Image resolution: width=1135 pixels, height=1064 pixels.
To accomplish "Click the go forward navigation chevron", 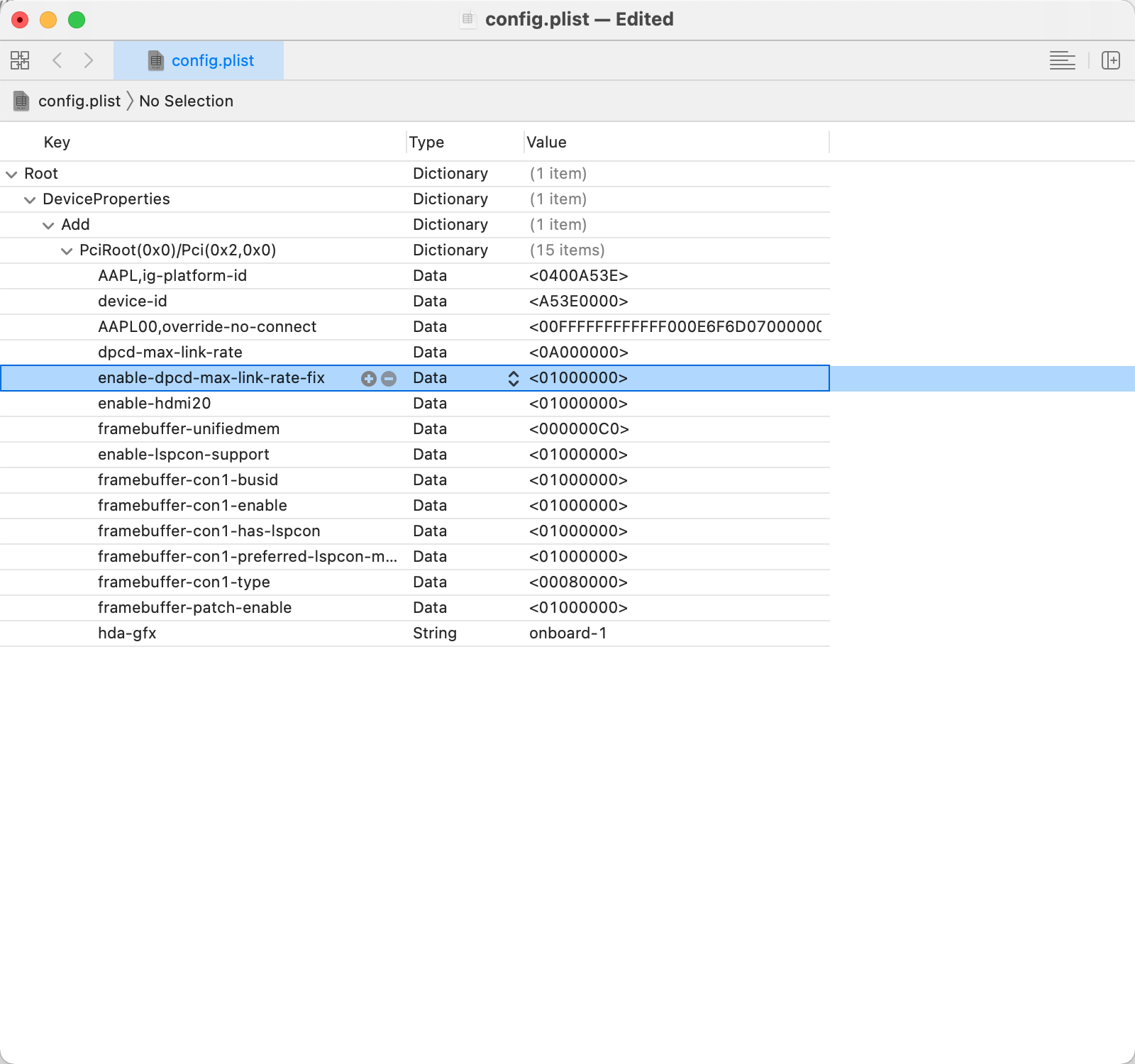I will 89,60.
